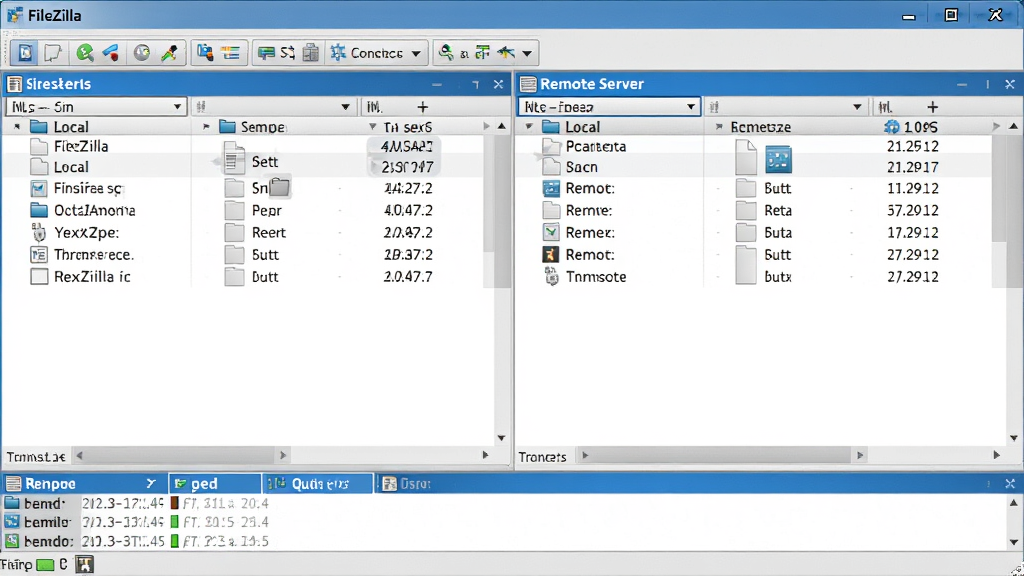Screen dimensions: 1024x576
Task: Click the green pen toolbar icon
Action: [x=169, y=53]
